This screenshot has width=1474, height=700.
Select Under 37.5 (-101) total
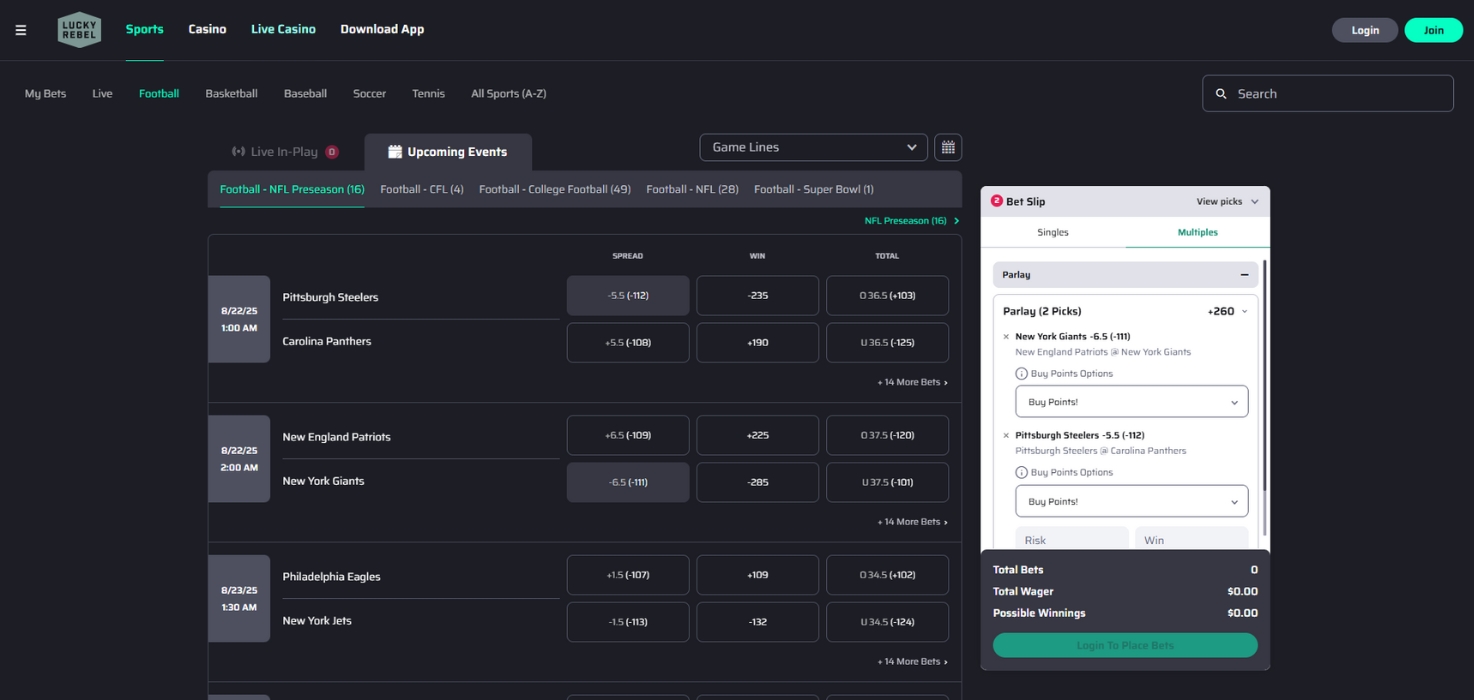pyautogui.click(x=888, y=482)
